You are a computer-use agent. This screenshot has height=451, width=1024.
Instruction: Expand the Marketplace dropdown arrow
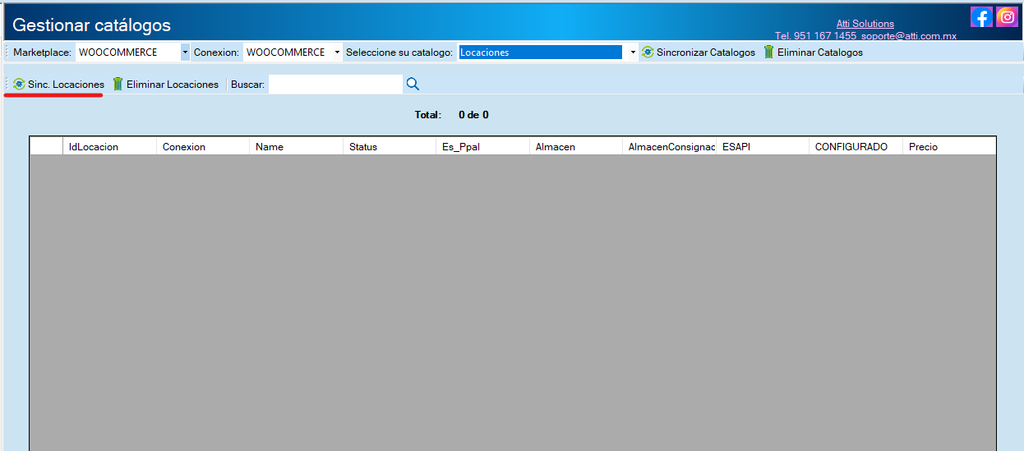pos(185,52)
